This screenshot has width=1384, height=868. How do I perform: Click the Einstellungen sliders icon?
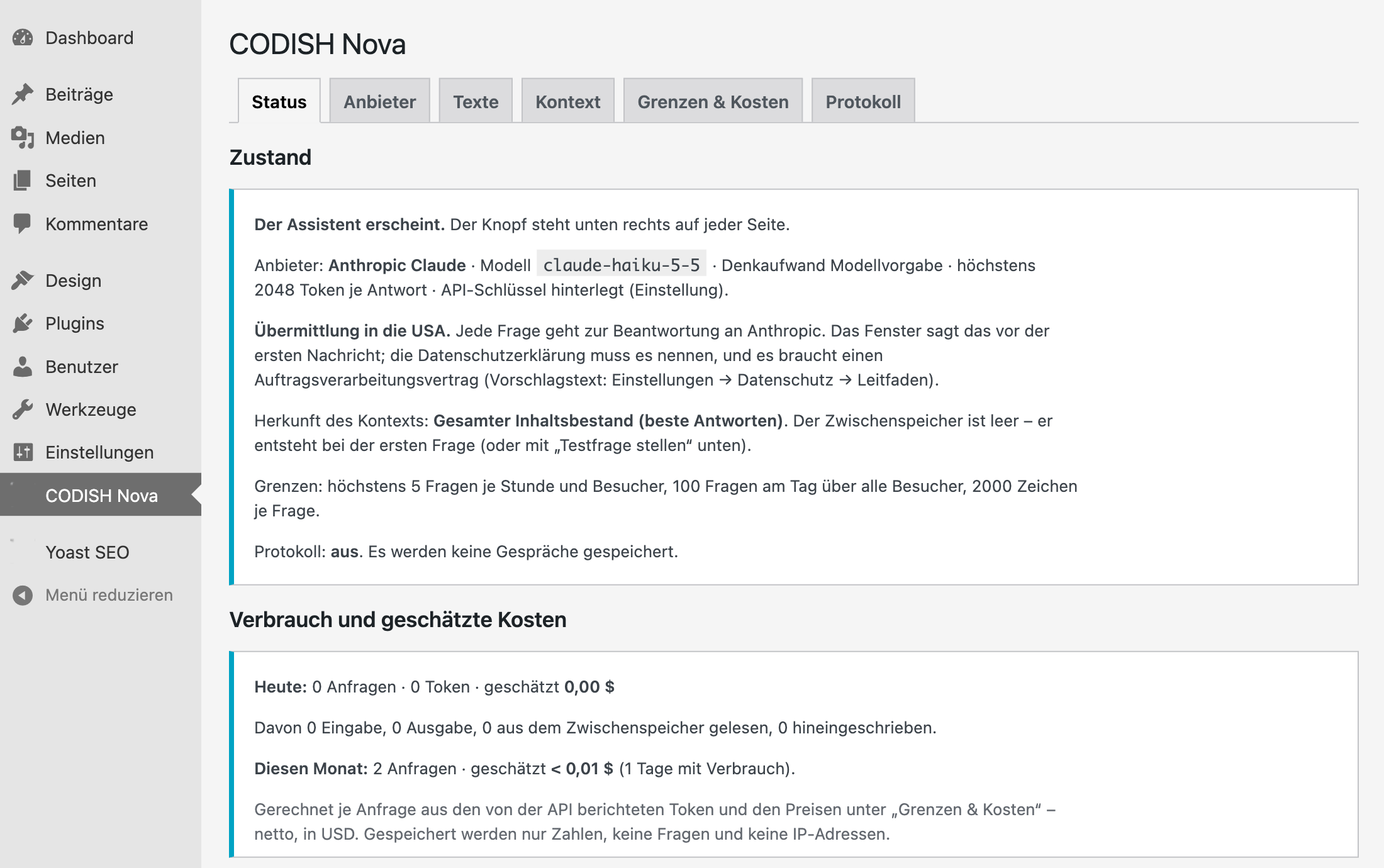pyautogui.click(x=23, y=452)
